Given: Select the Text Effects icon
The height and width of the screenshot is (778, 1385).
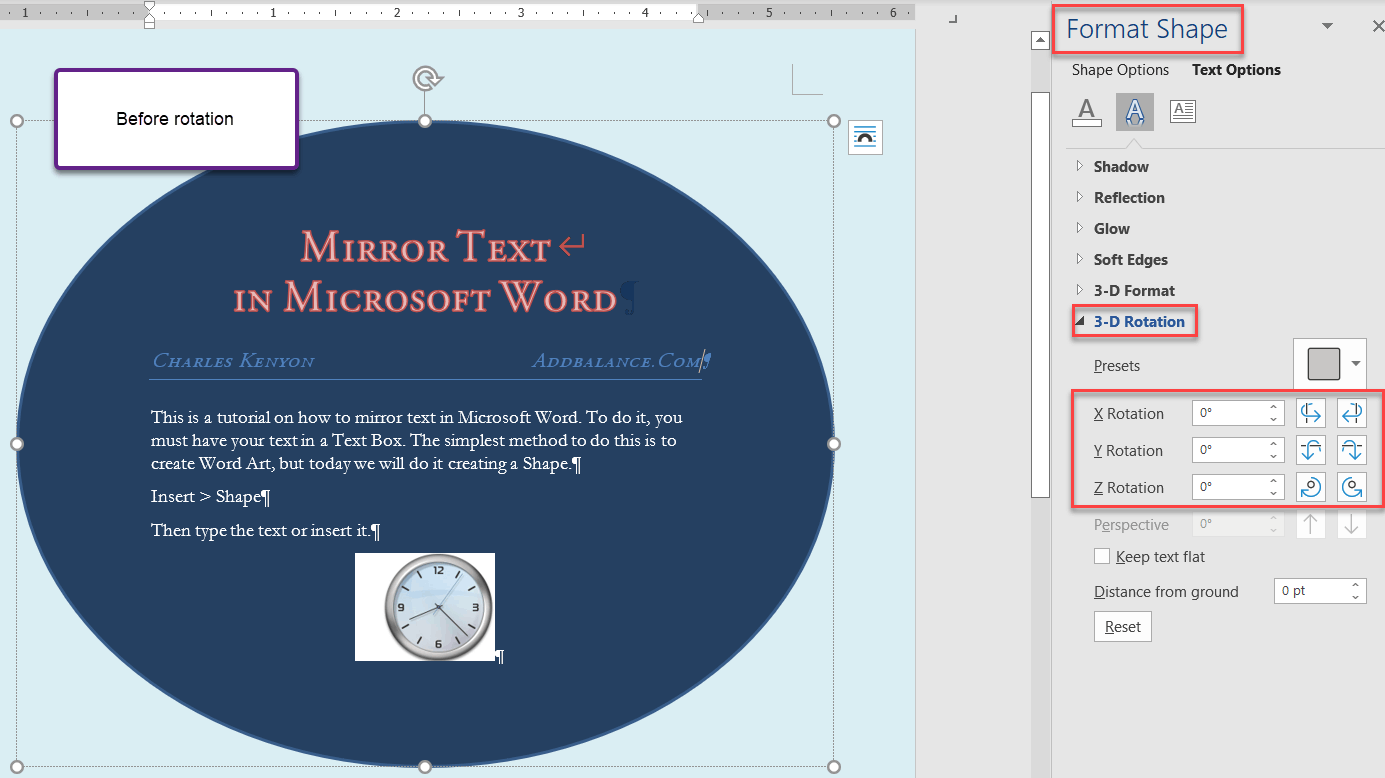Looking at the screenshot, I should (1135, 112).
